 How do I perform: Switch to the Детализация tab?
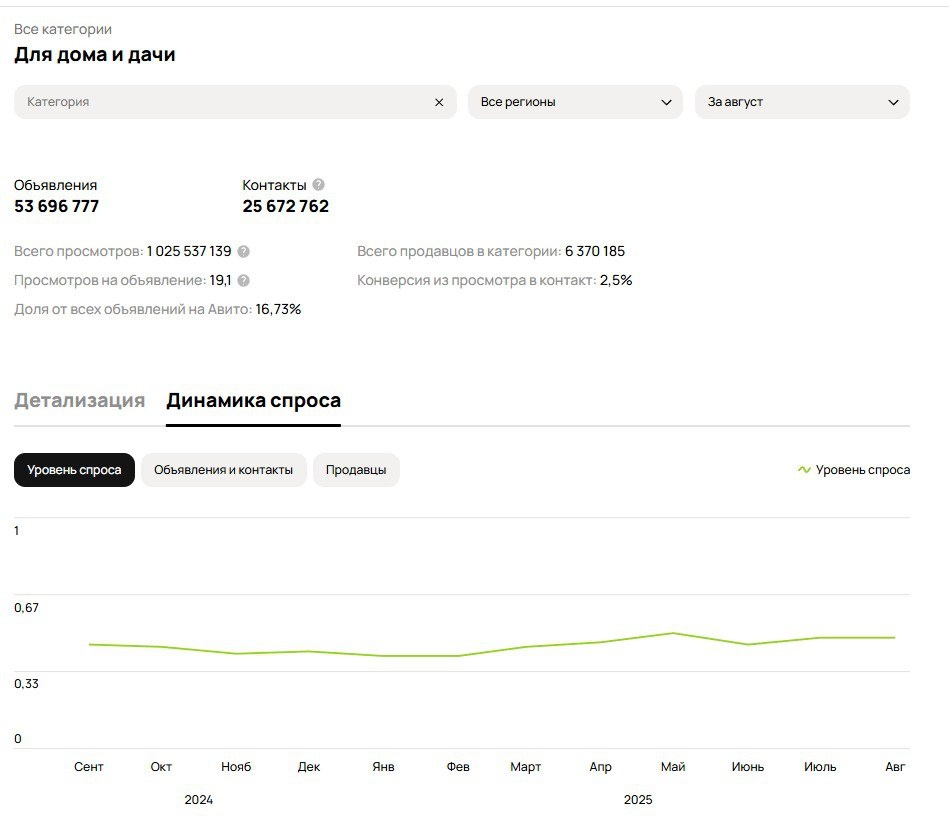tap(79, 401)
